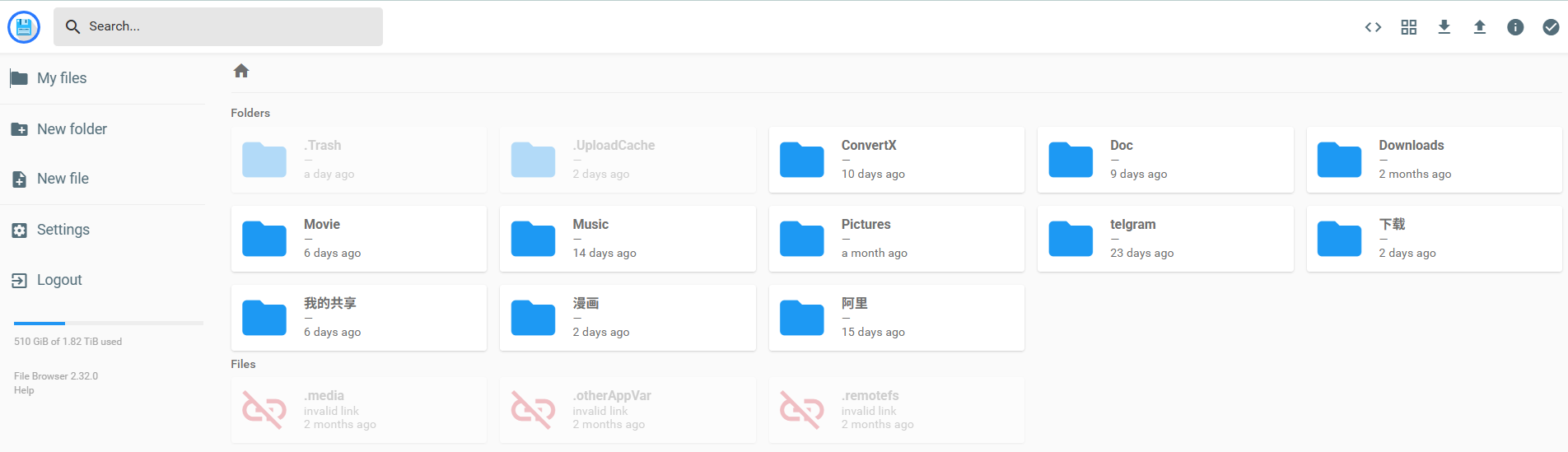
Task: Click the My files folder icon
Action: [x=19, y=78]
